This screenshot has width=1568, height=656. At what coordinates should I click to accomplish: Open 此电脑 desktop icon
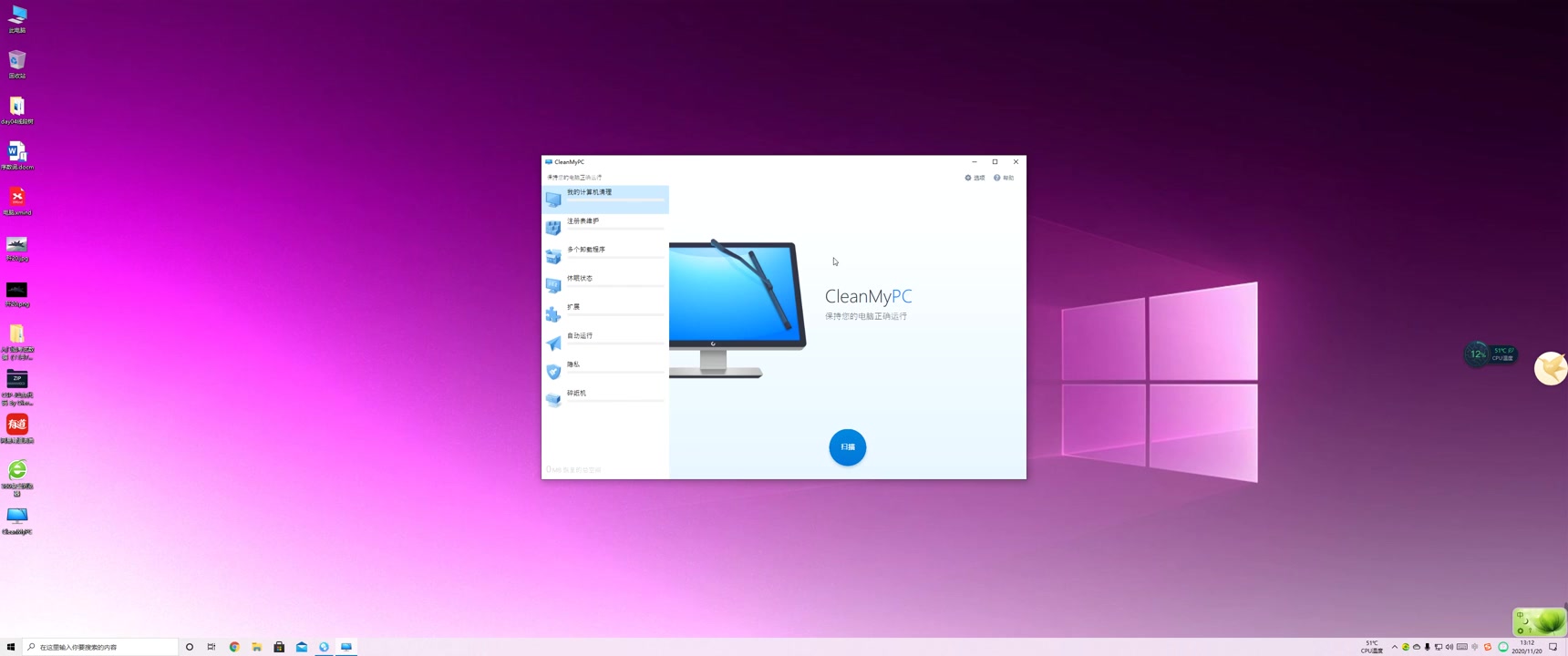(x=17, y=19)
